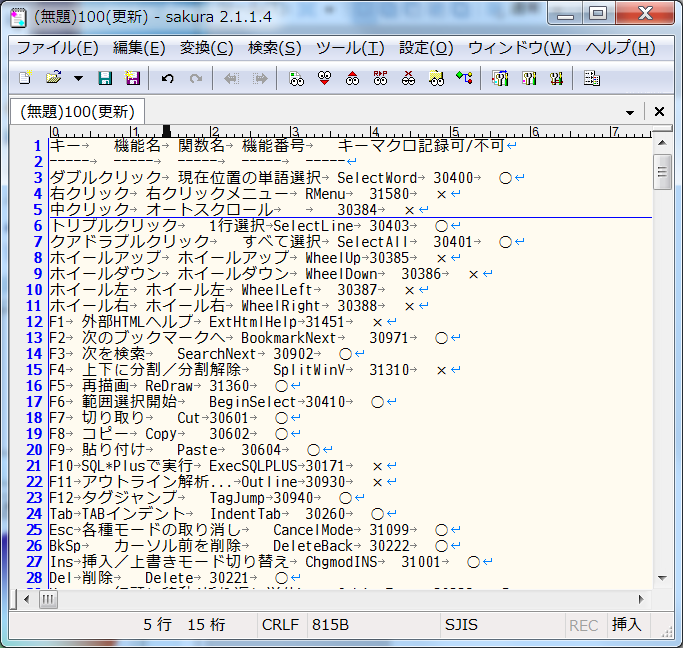Undo the last edit

[168, 78]
